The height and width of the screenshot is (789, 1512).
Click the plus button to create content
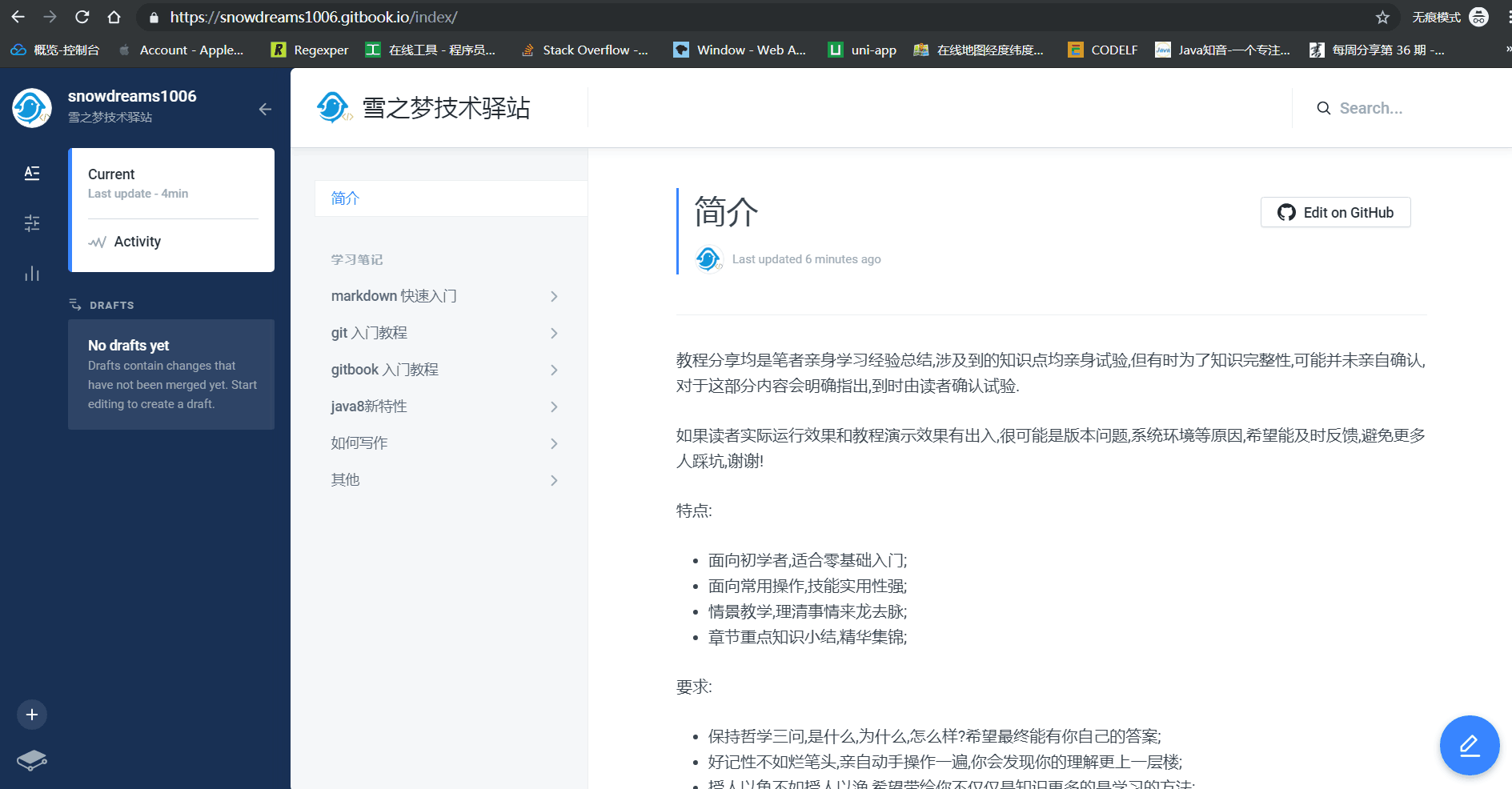click(x=32, y=714)
